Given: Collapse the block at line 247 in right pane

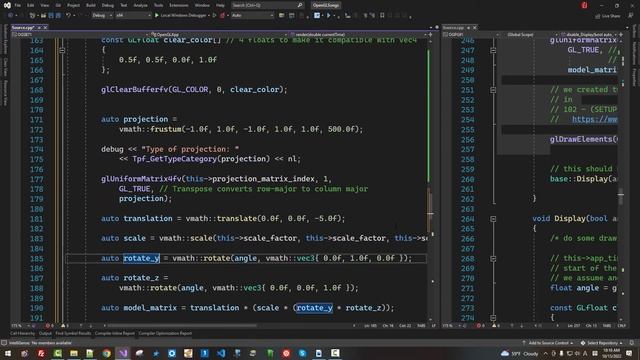Looking at the screenshot, I should pyautogui.click(x=493, y=50).
